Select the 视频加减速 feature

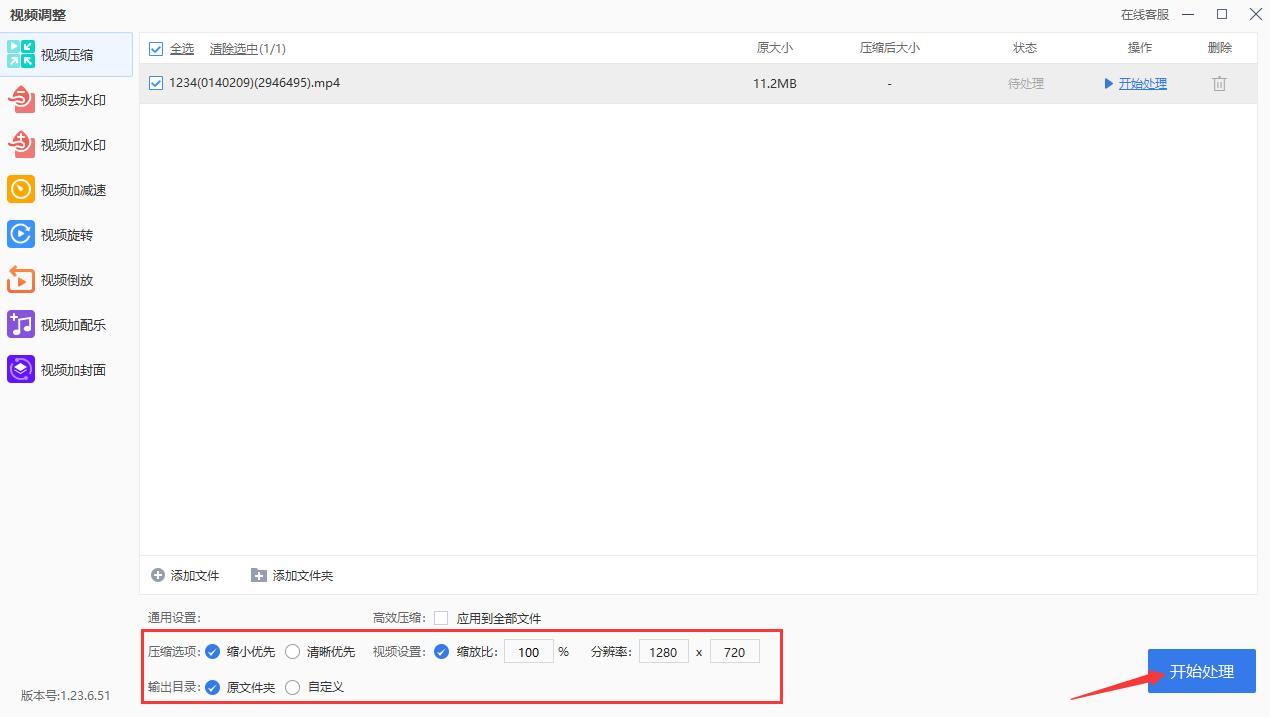(x=68, y=189)
